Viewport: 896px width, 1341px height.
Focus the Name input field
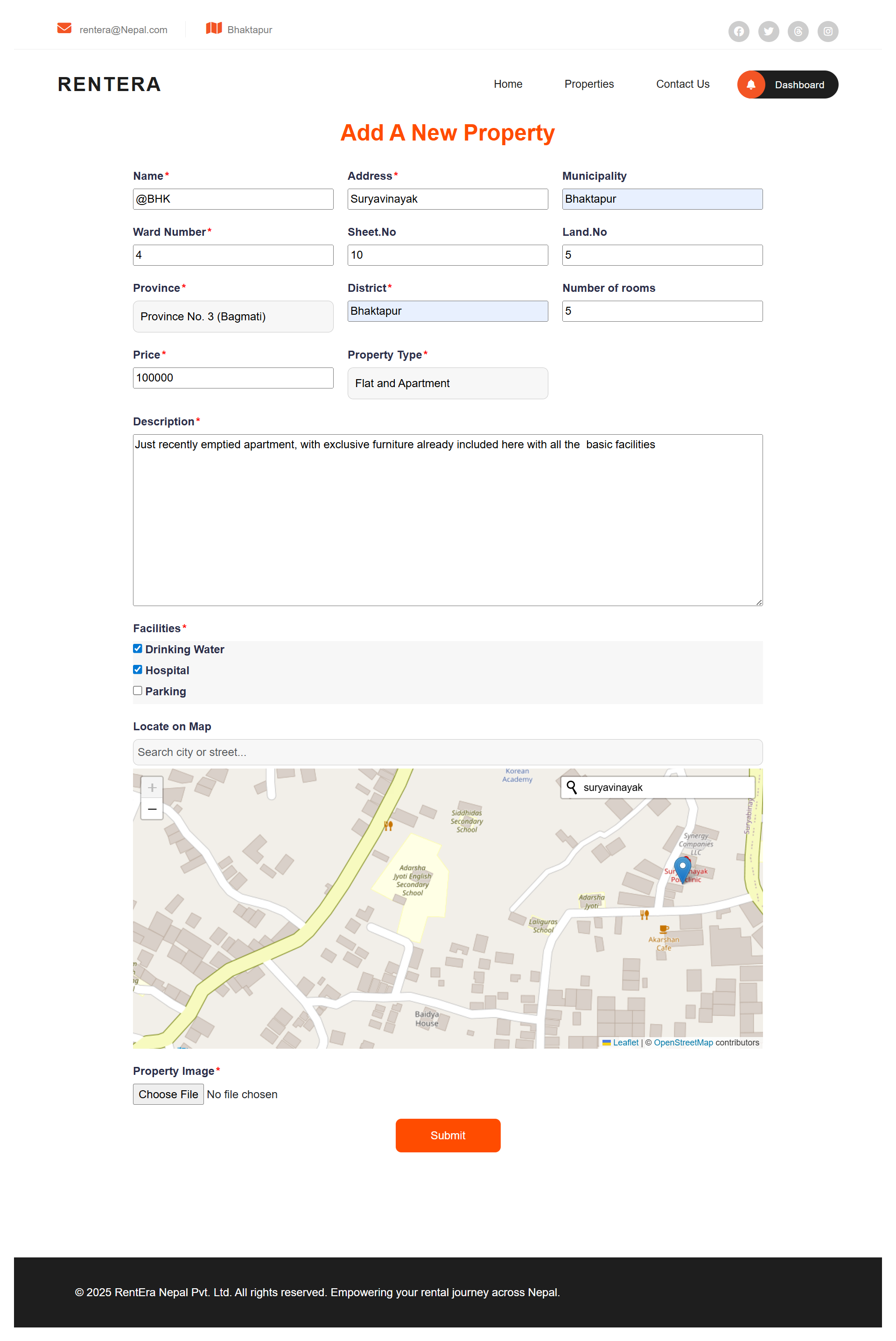(233, 199)
